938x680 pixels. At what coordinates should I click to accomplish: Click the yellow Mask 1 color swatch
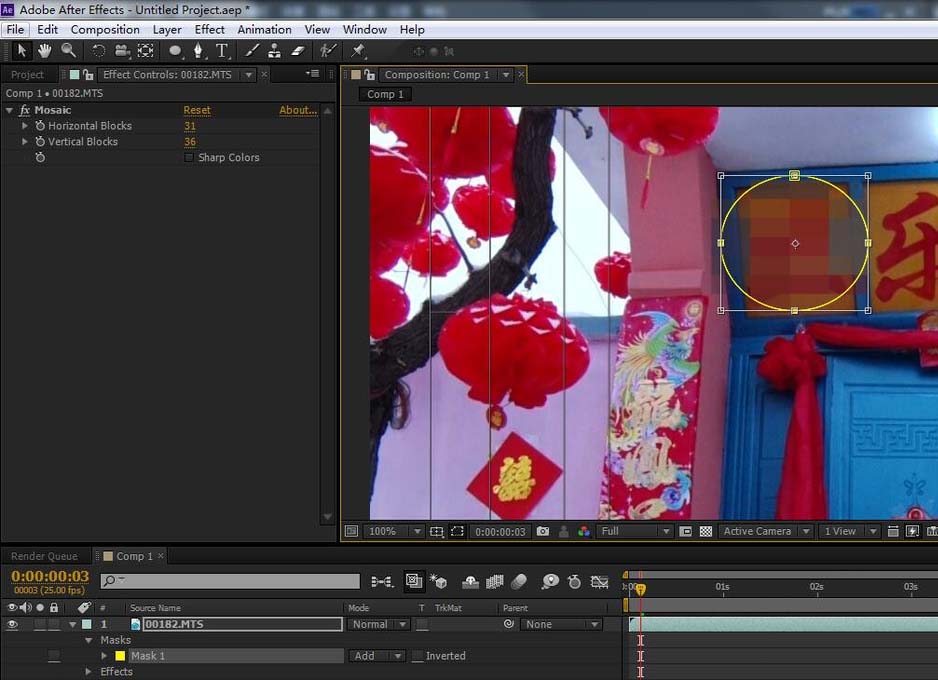tap(120, 656)
